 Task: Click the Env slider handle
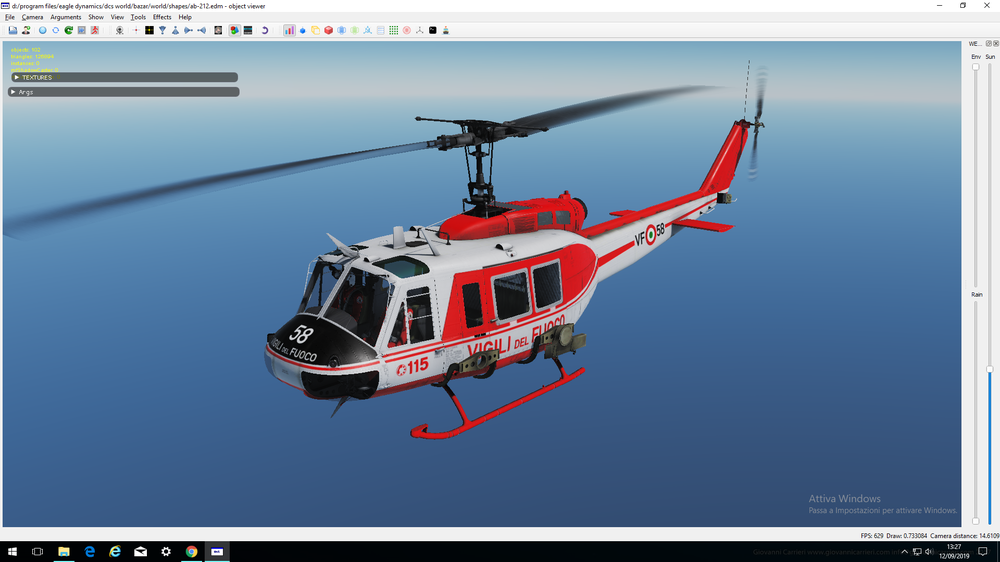(x=976, y=67)
